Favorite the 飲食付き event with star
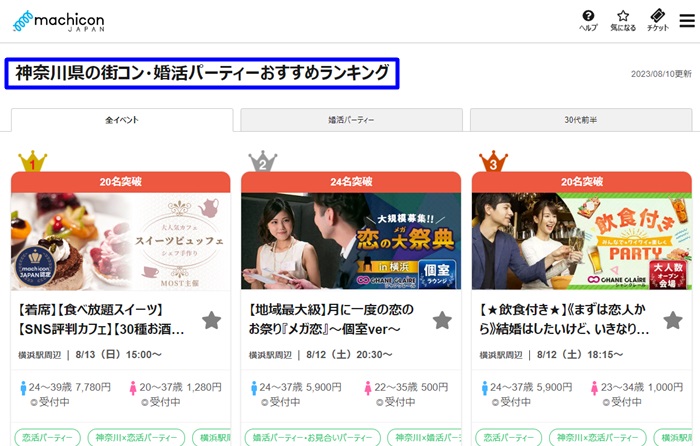The height and width of the screenshot is (446, 700). (673, 320)
